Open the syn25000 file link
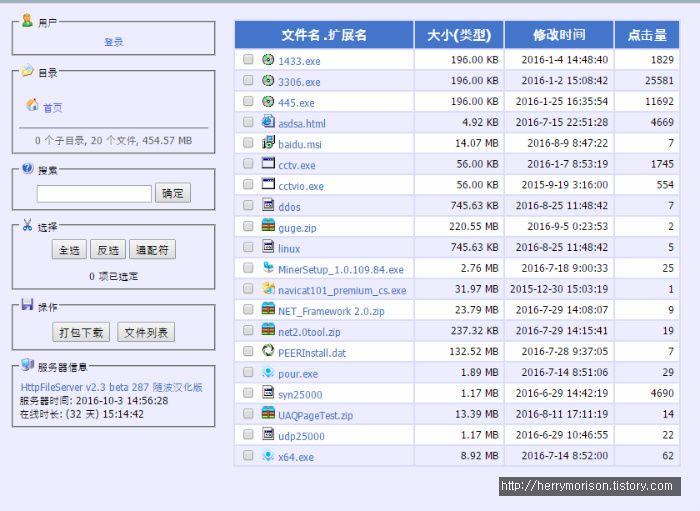Image resolution: width=700 pixels, height=511 pixels. click(x=300, y=395)
